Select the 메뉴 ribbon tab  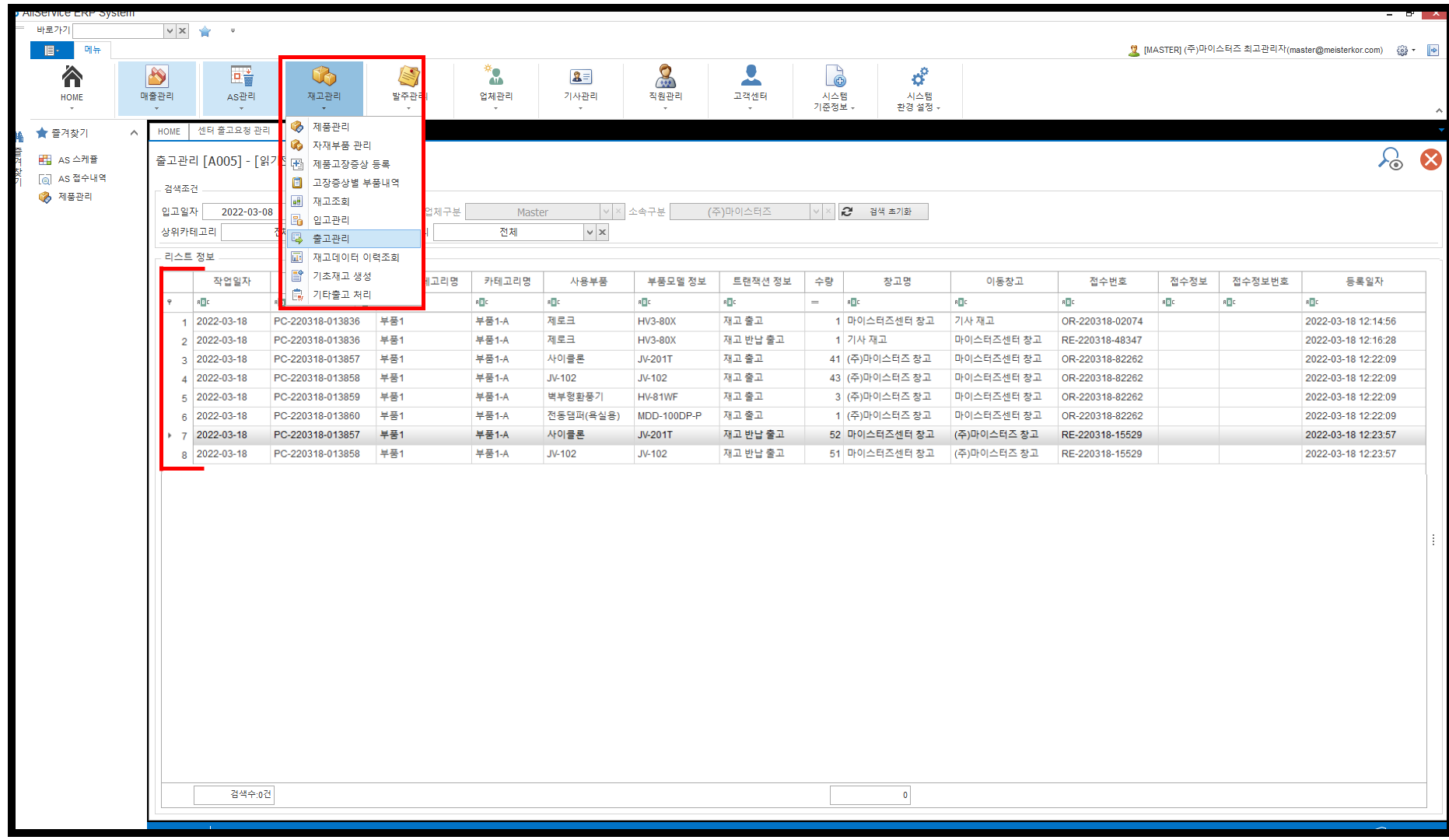(93, 50)
